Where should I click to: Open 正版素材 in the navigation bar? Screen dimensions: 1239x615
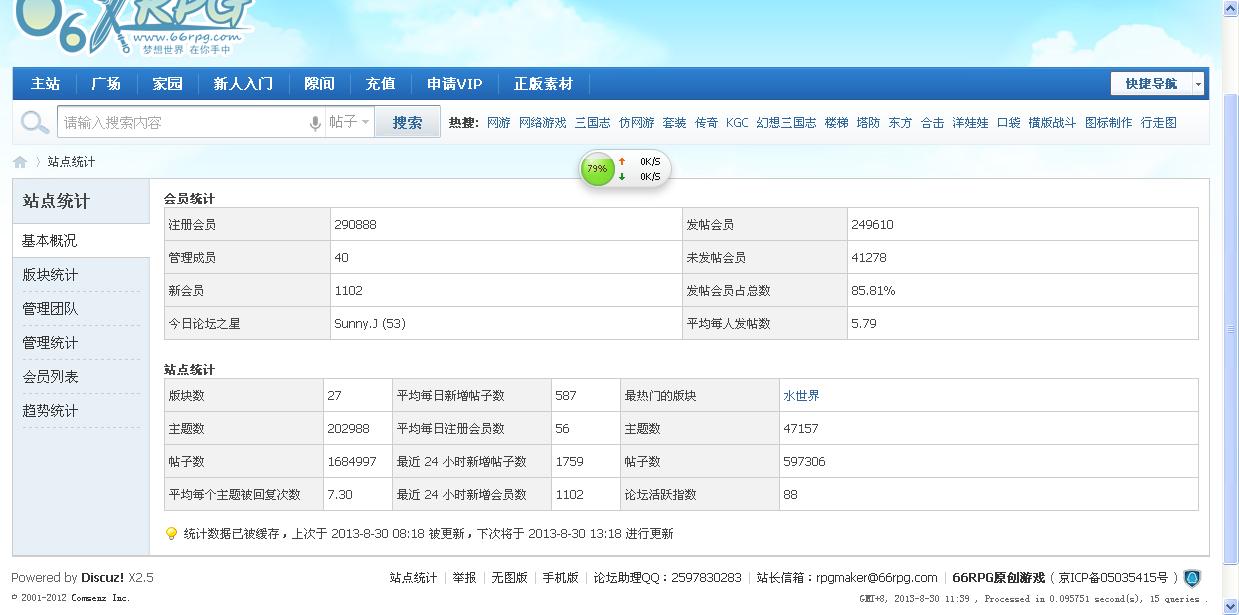pos(544,84)
